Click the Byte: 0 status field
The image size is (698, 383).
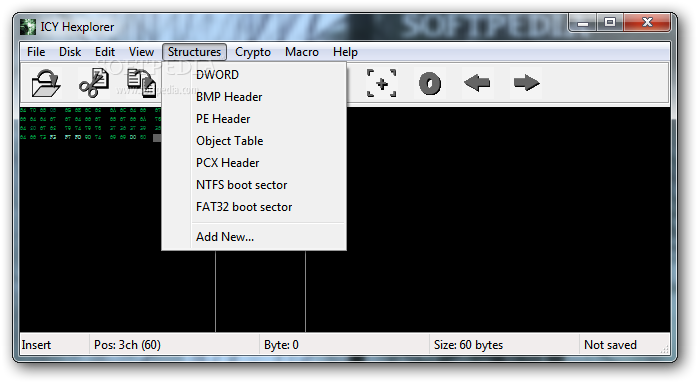click(x=345, y=345)
